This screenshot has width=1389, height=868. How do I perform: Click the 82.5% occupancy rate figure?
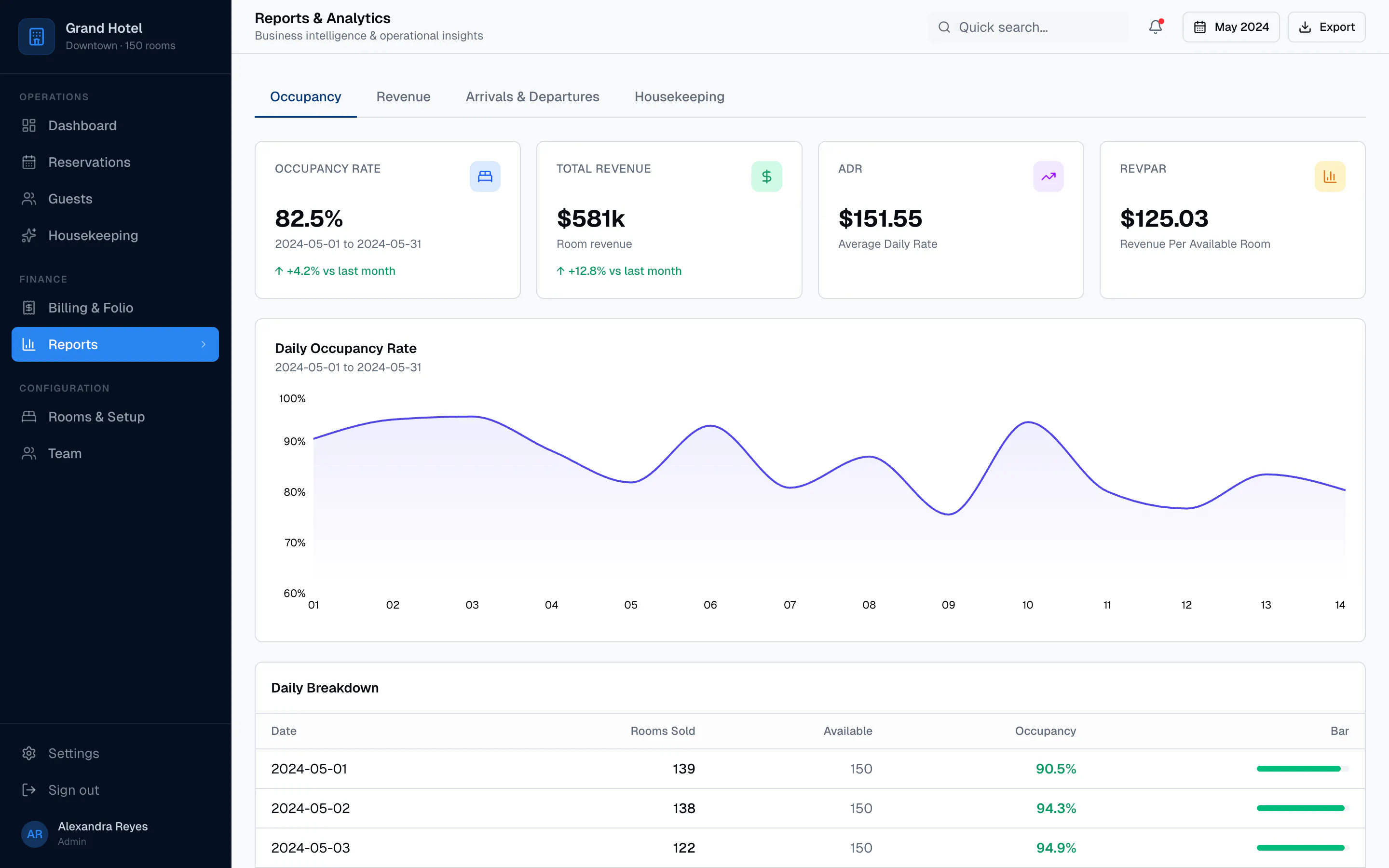[309, 219]
